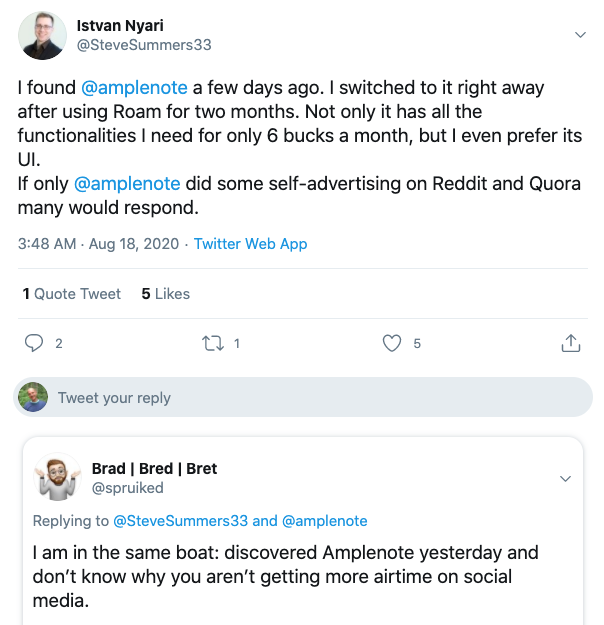Expand the main tweet options chevron

pyautogui.click(x=579, y=35)
